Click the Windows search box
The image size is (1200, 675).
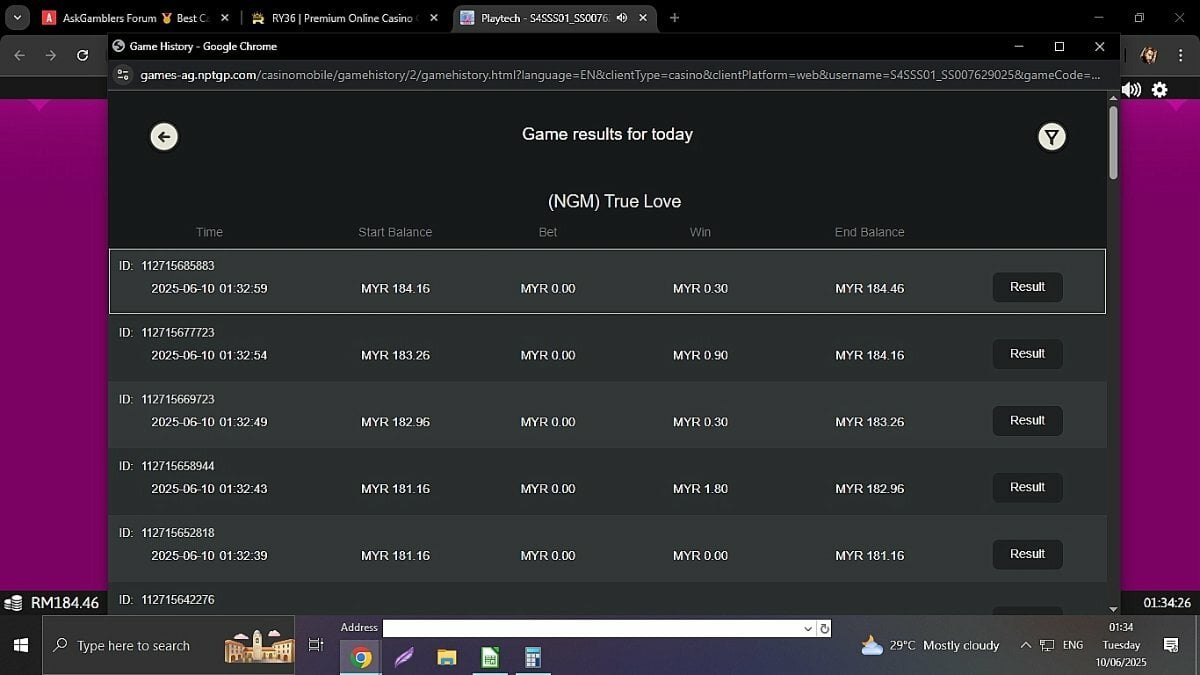click(x=133, y=646)
